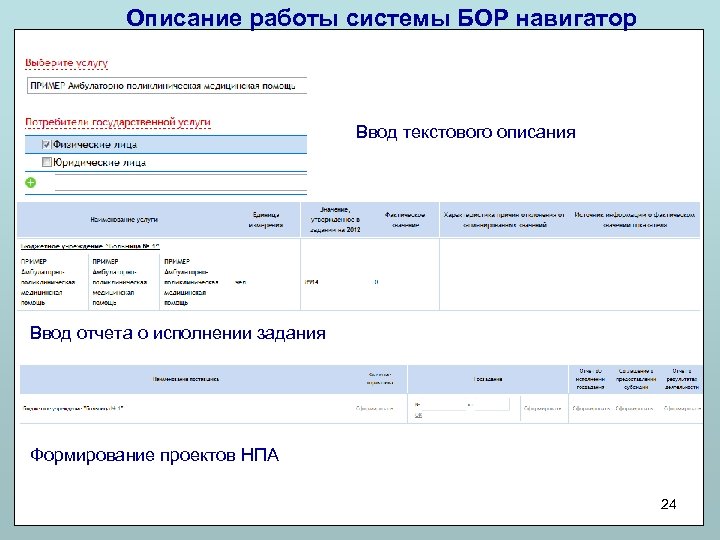
Task: Click the unit cell чел
Action: click(241, 282)
